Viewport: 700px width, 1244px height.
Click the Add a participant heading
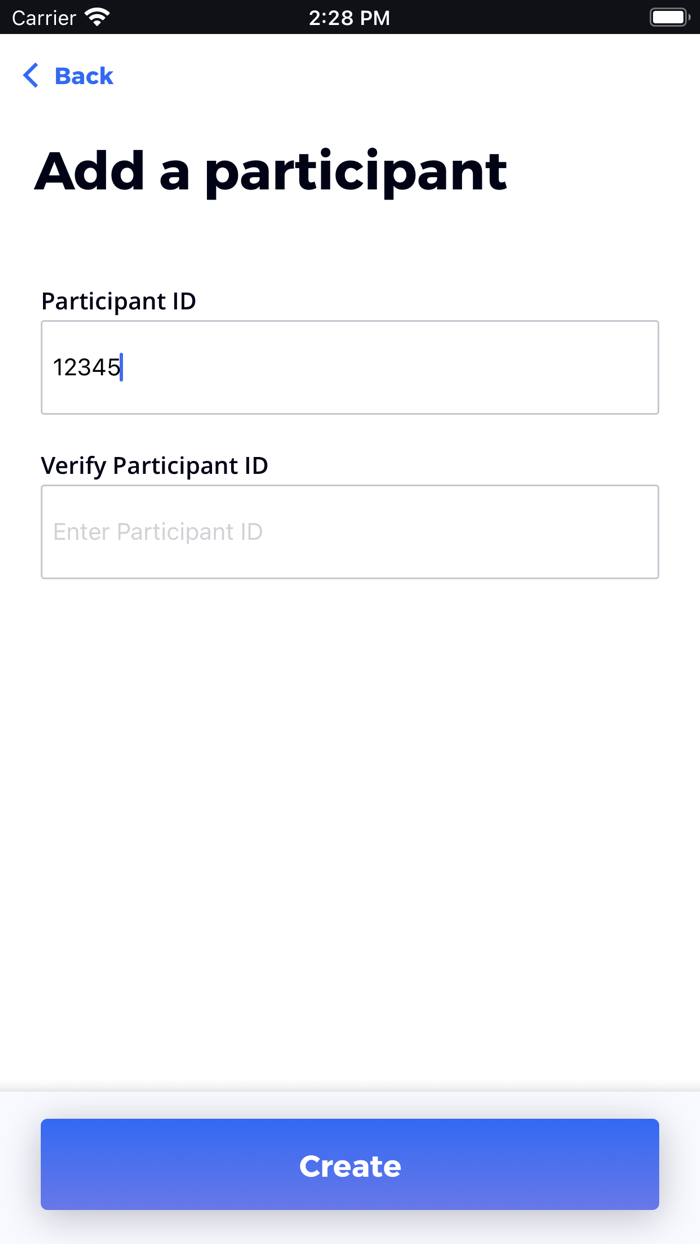[x=271, y=171]
